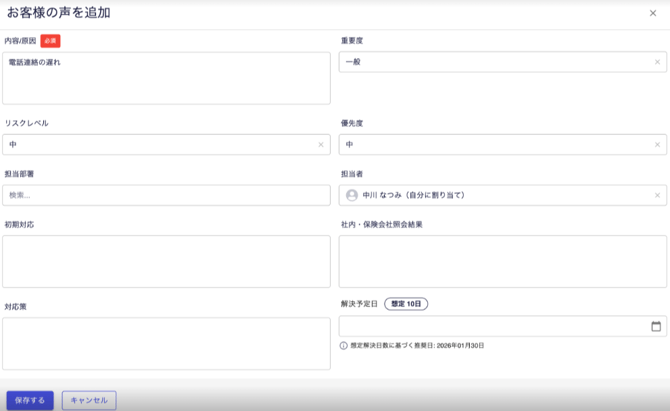The width and height of the screenshot is (670, 411).
Task: Click the 担当部署 search field
Action: tap(166, 195)
